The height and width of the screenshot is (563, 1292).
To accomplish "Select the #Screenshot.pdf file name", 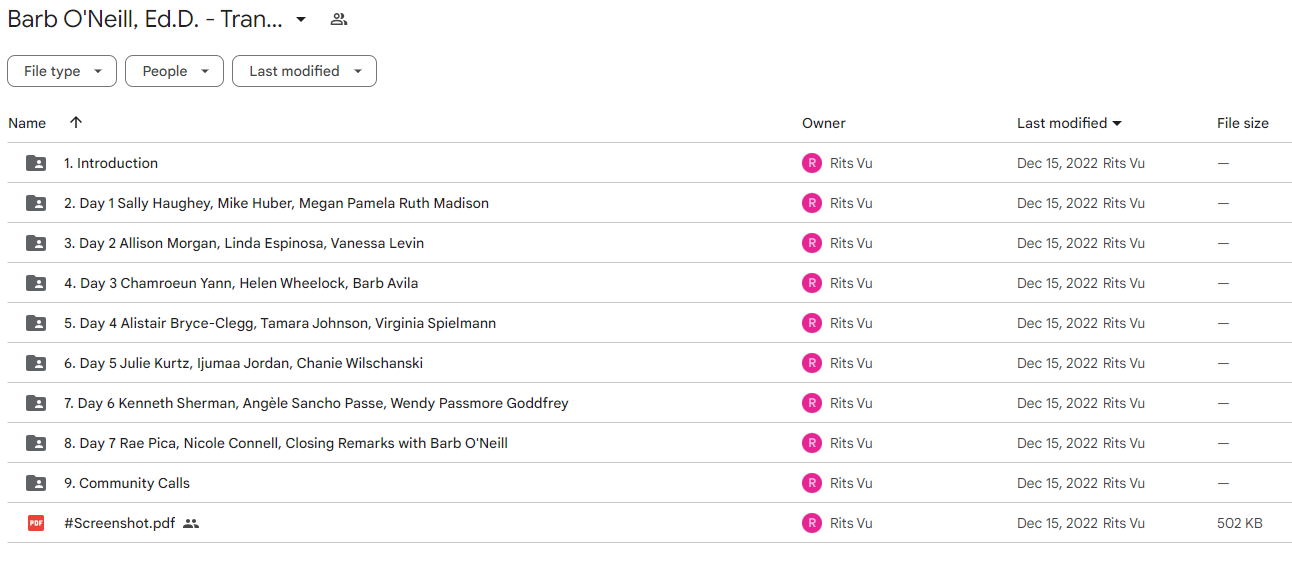I will pyautogui.click(x=120, y=523).
